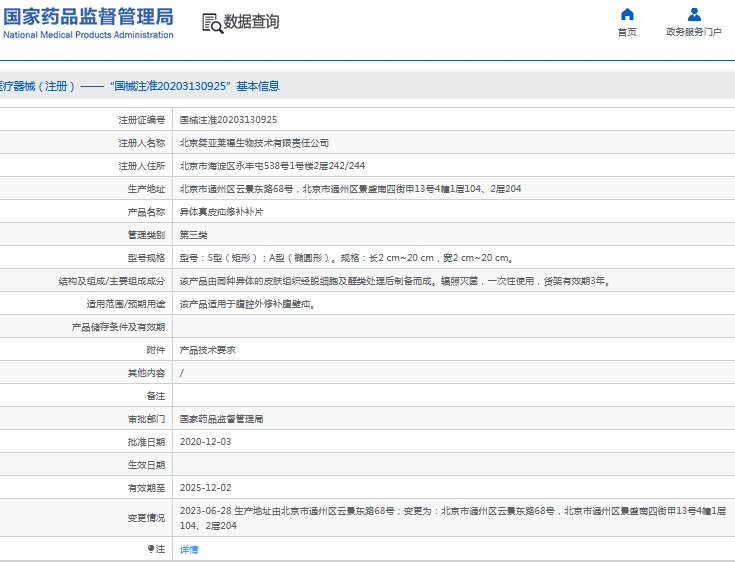Click the 注册人名称 label cell
The image size is (735, 562).
[x=142, y=143]
